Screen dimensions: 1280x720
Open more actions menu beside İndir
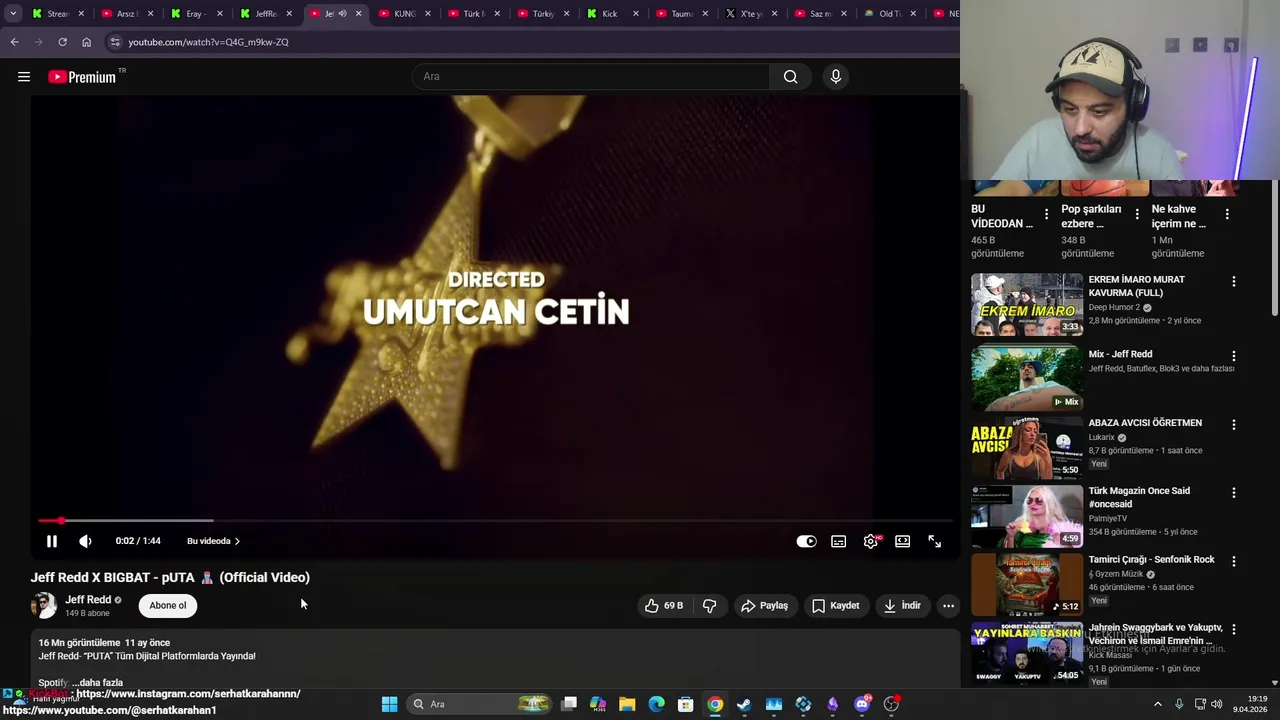tap(948, 605)
